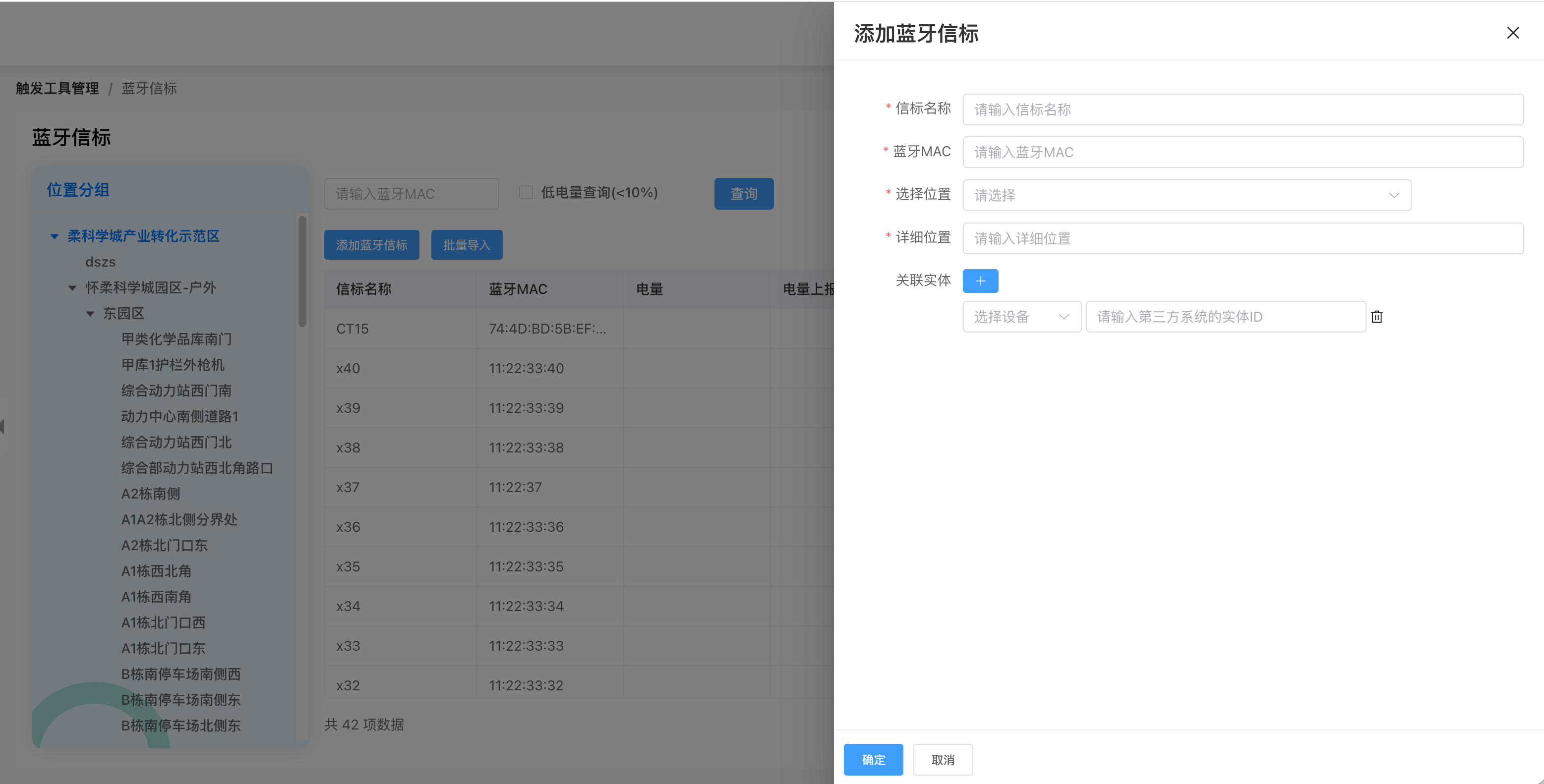Viewport: 1544px width, 784px height.
Task: Click the 确定 button
Action: (x=873, y=759)
